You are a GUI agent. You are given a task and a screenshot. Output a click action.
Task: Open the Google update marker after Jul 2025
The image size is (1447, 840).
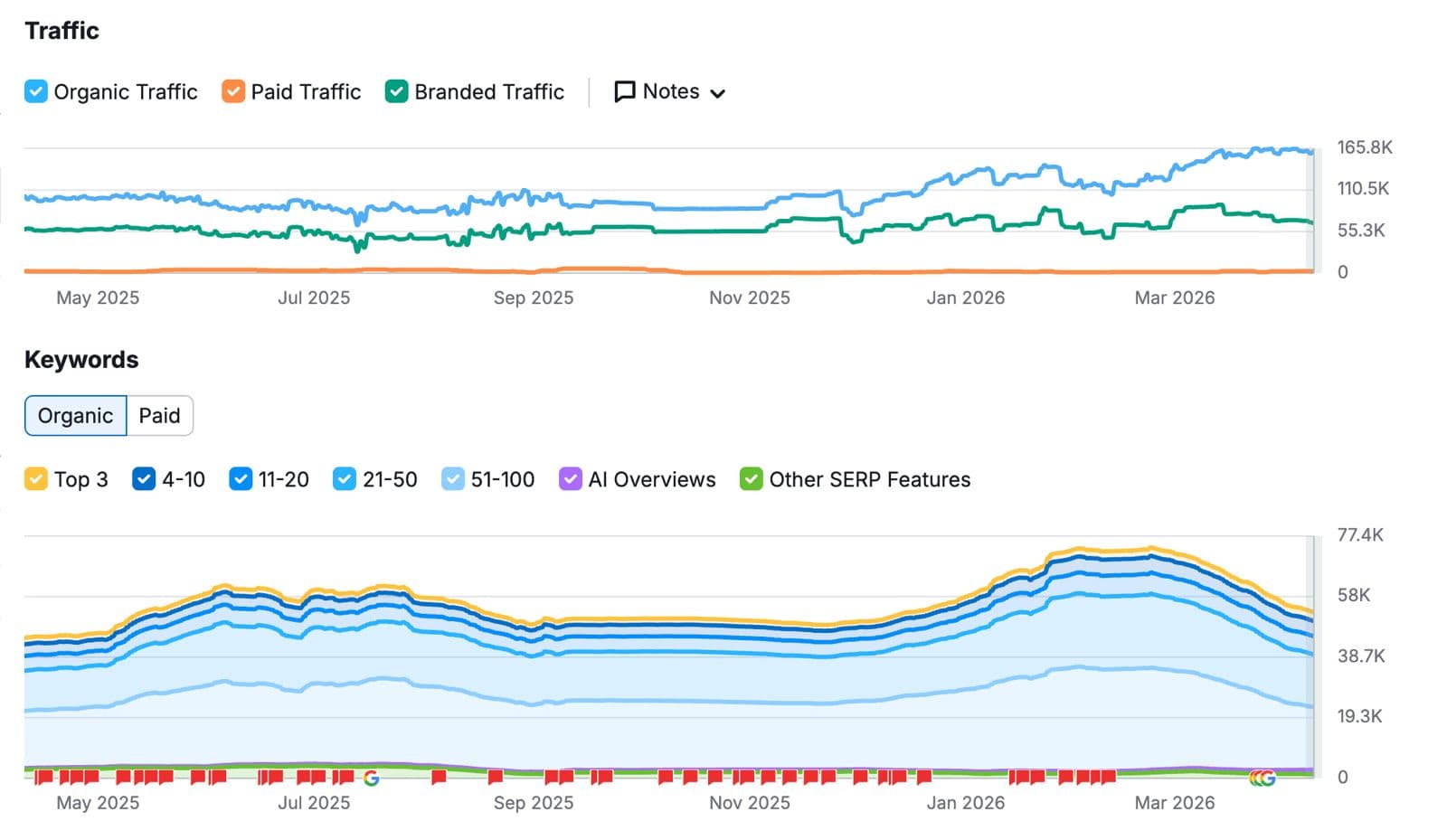[371, 778]
